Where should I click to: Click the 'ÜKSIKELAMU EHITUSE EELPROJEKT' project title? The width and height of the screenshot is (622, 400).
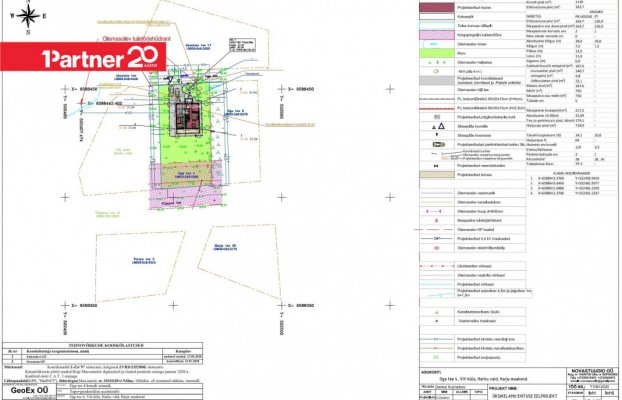524,396
